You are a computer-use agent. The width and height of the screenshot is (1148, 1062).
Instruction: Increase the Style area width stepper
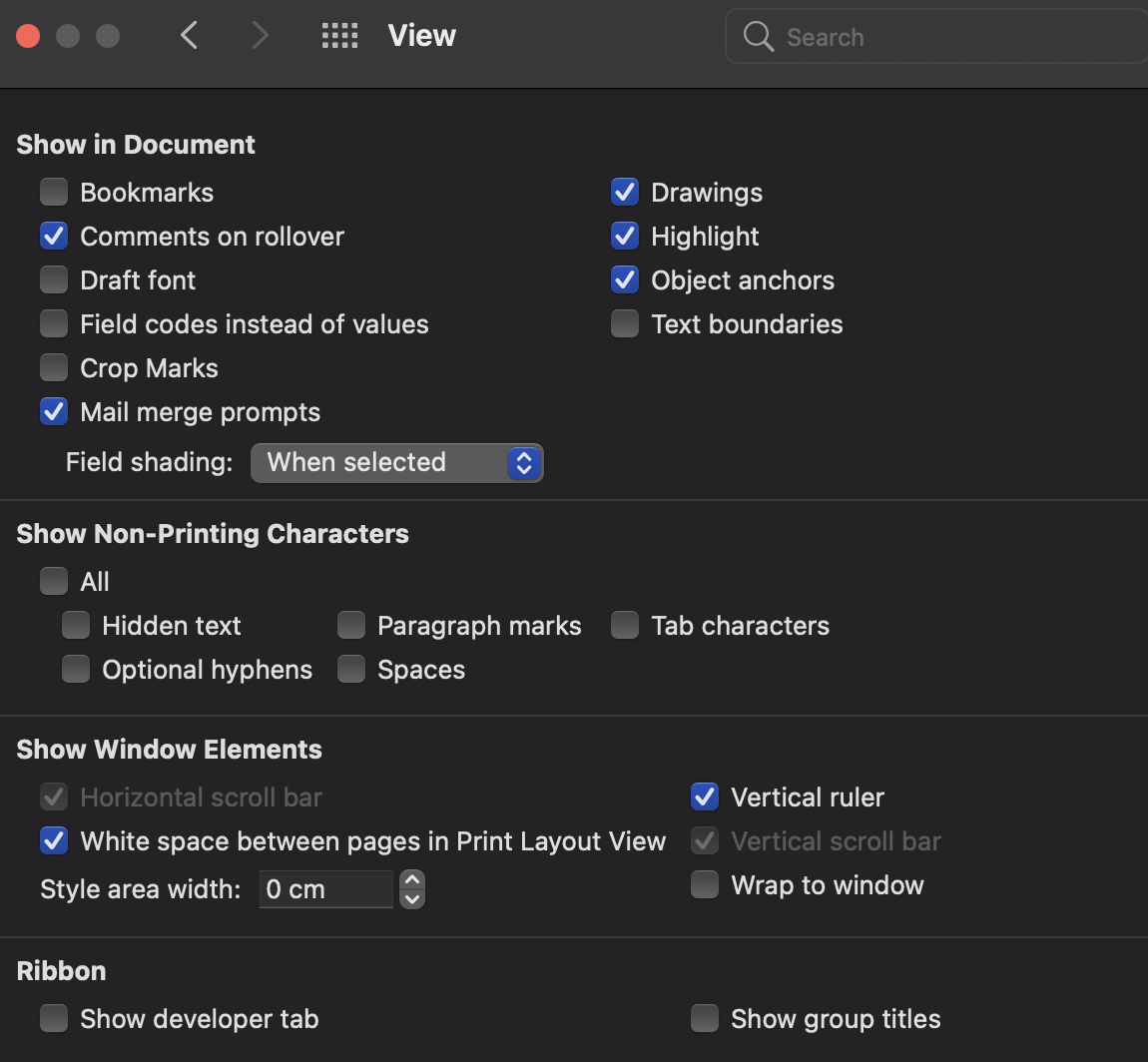point(412,880)
